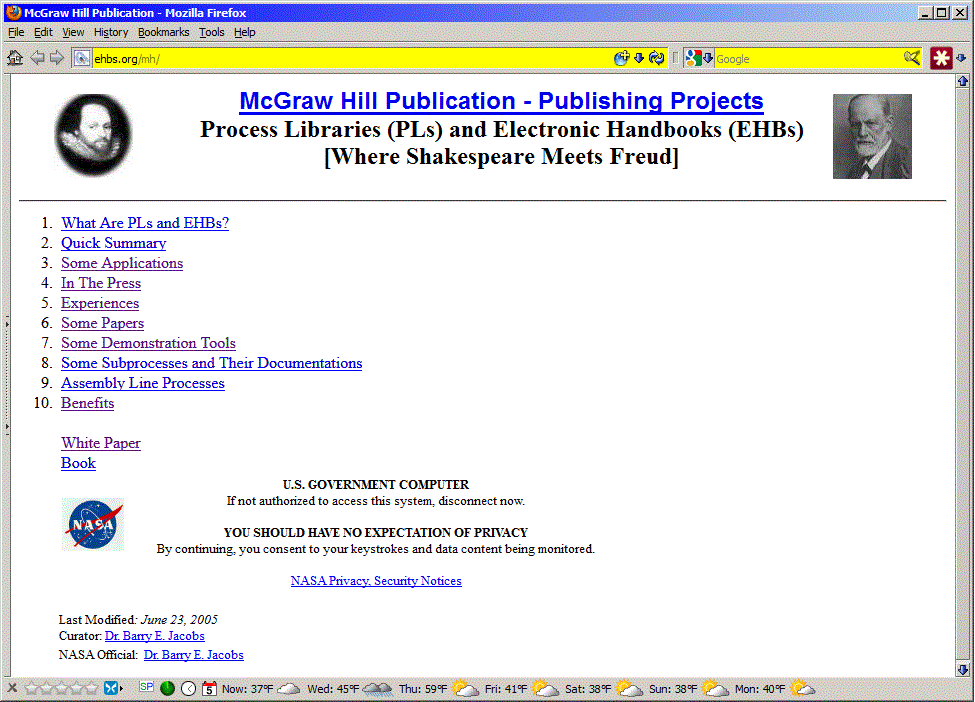This screenshot has width=975, height=702.
Task: Open the History menu
Action: 111,32
